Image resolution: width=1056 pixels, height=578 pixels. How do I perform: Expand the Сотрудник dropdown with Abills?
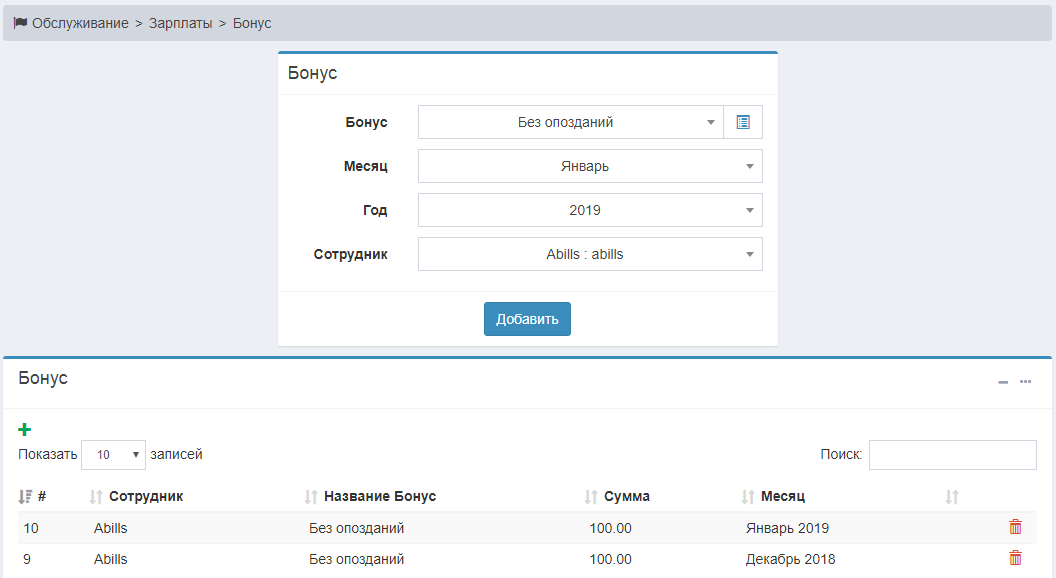coord(590,254)
